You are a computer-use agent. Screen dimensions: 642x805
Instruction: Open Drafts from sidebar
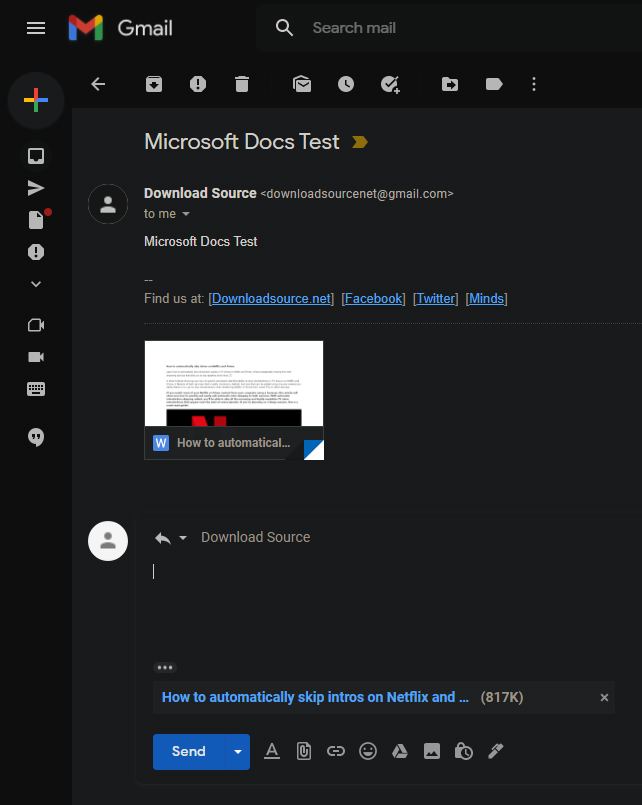coord(37,219)
